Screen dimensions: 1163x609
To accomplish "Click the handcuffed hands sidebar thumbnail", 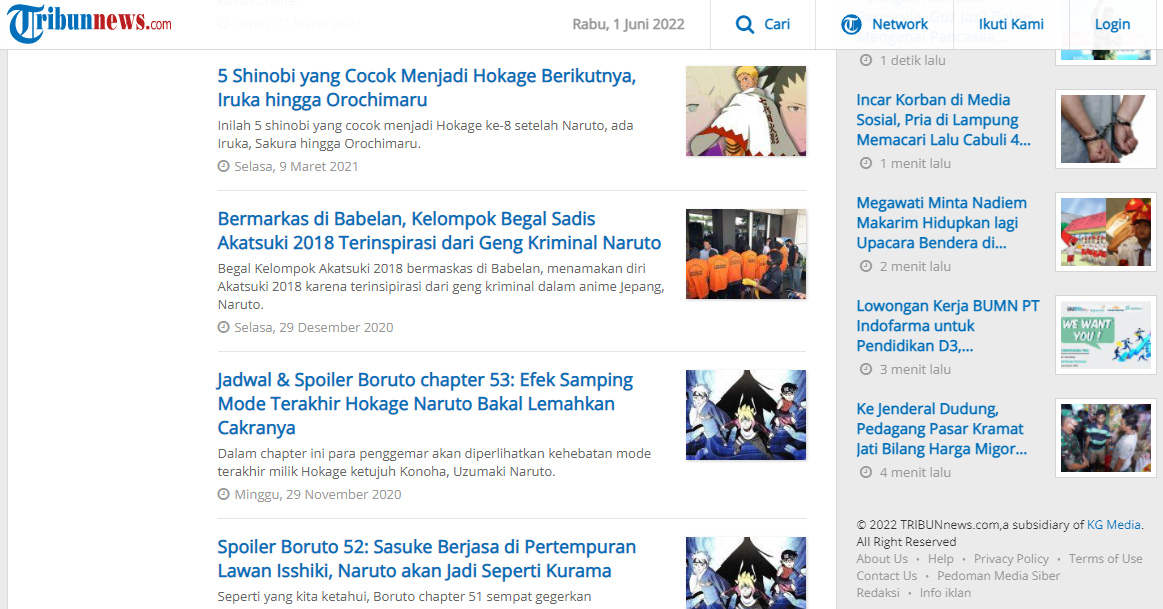I will point(1106,129).
